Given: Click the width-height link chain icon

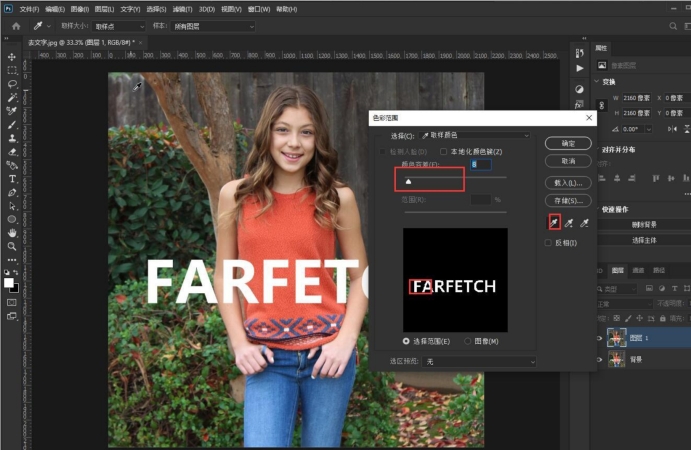Looking at the screenshot, I should coord(602,105).
